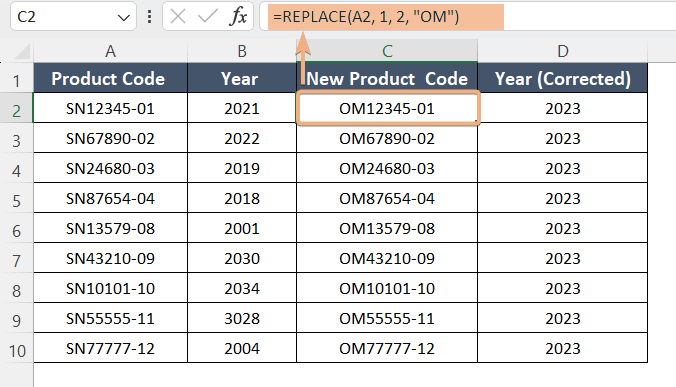This screenshot has height=387, width=676.
Task: Open the Insert Function fx icon
Action: pyautogui.click(x=238, y=17)
